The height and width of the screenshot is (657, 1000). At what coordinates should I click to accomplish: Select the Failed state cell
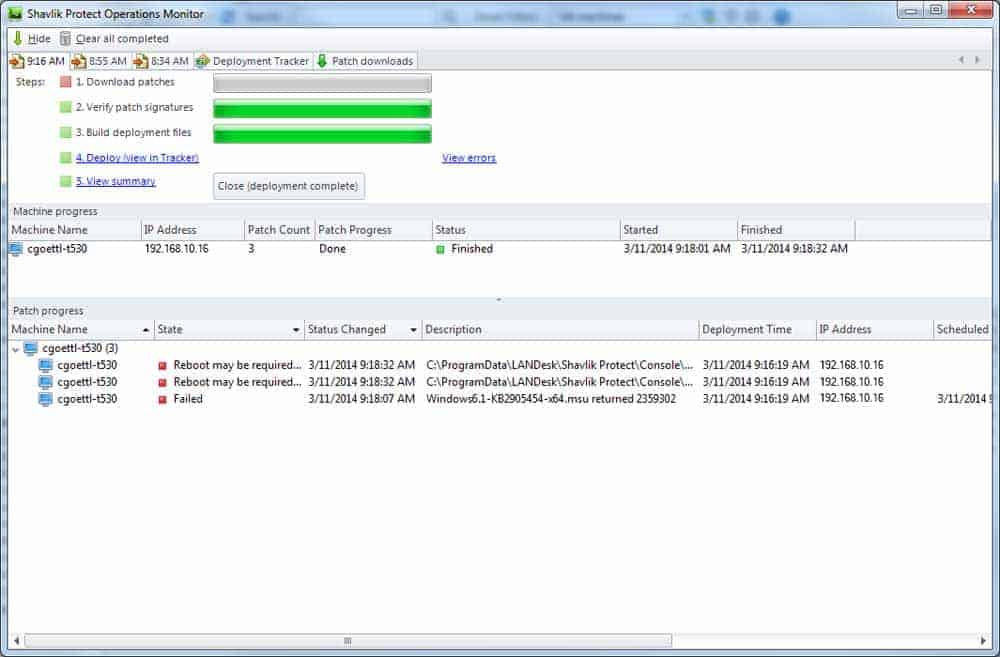[188, 399]
